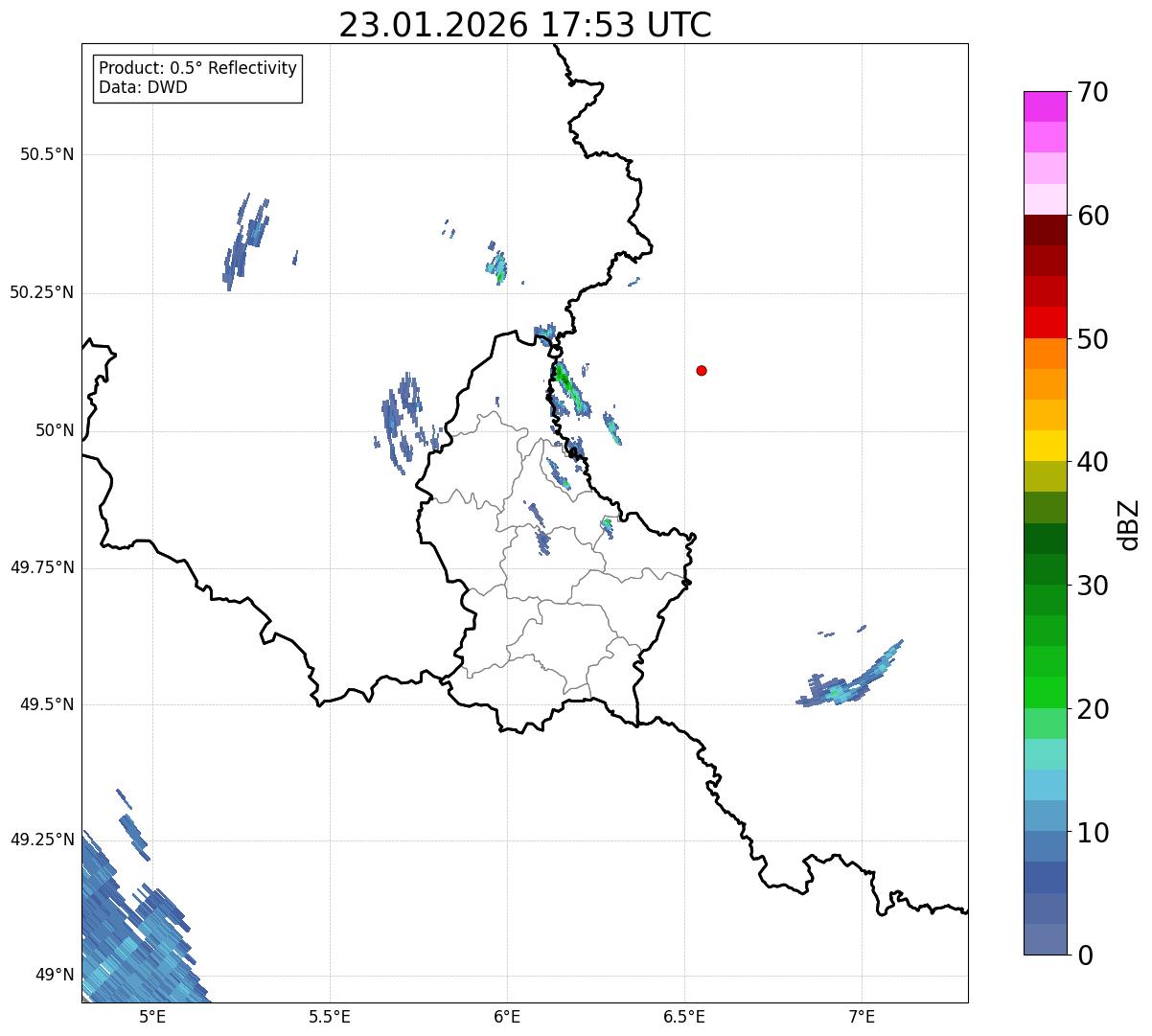Click the 50.5°N latitude label

(47, 154)
